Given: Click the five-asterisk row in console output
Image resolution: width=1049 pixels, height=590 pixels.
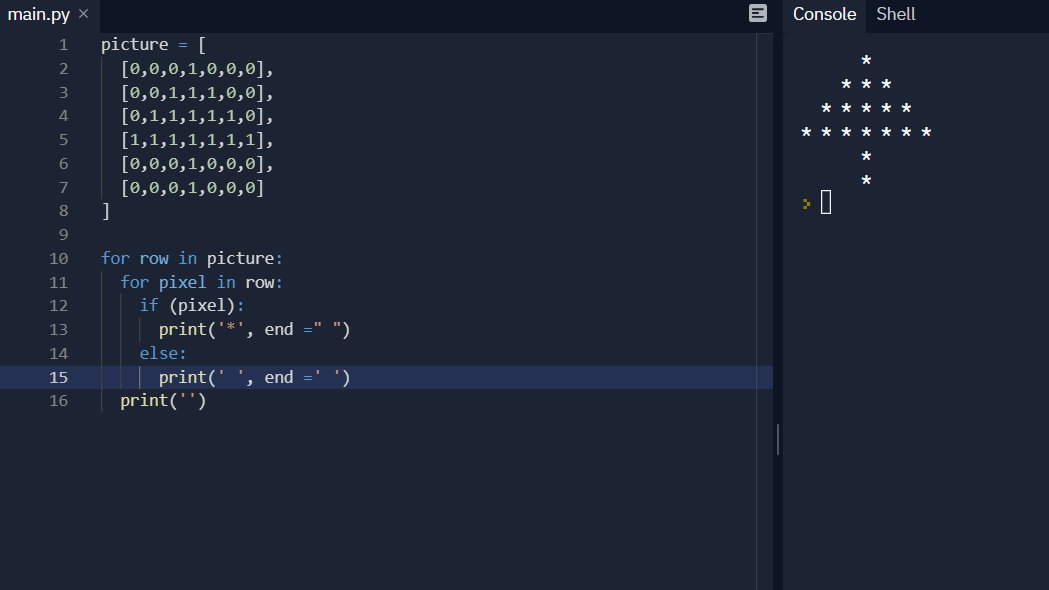Looking at the screenshot, I should point(866,108).
